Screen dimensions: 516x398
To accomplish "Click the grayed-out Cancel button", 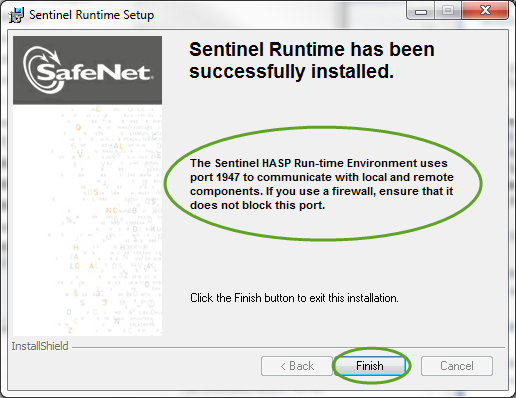I will [x=457, y=366].
